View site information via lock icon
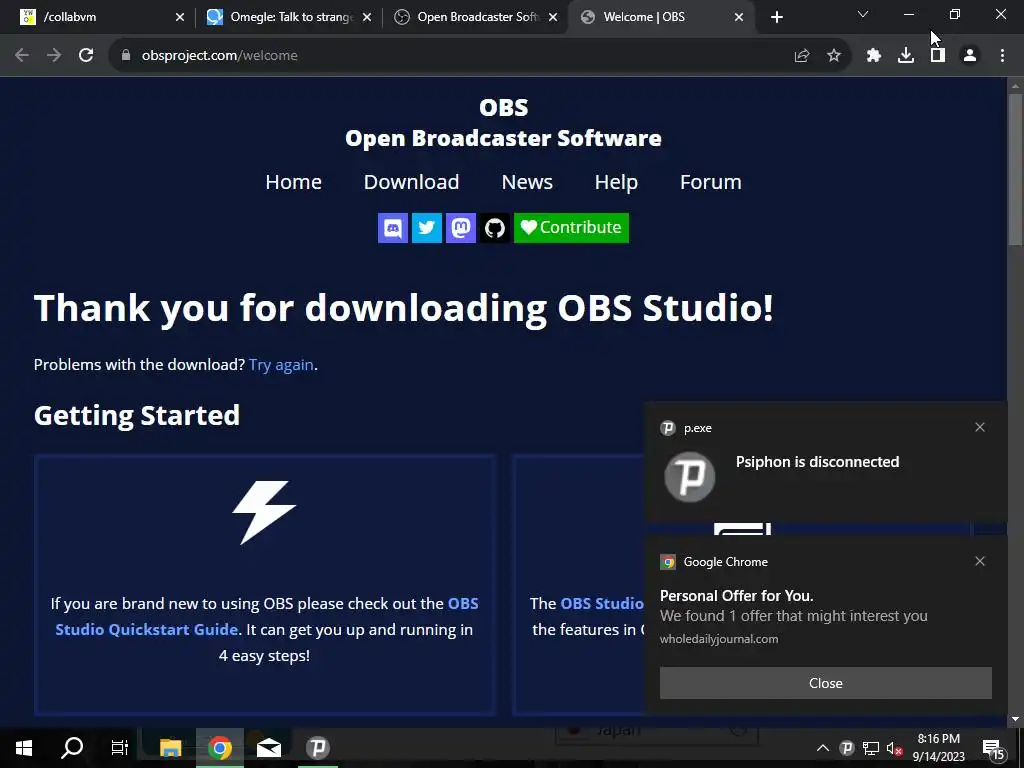Image resolution: width=1024 pixels, height=768 pixels. (x=126, y=56)
